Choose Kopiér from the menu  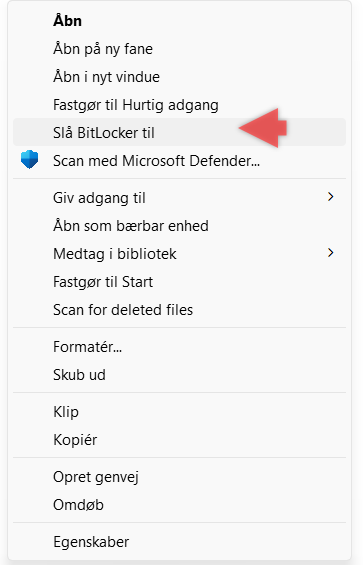pos(180,440)
